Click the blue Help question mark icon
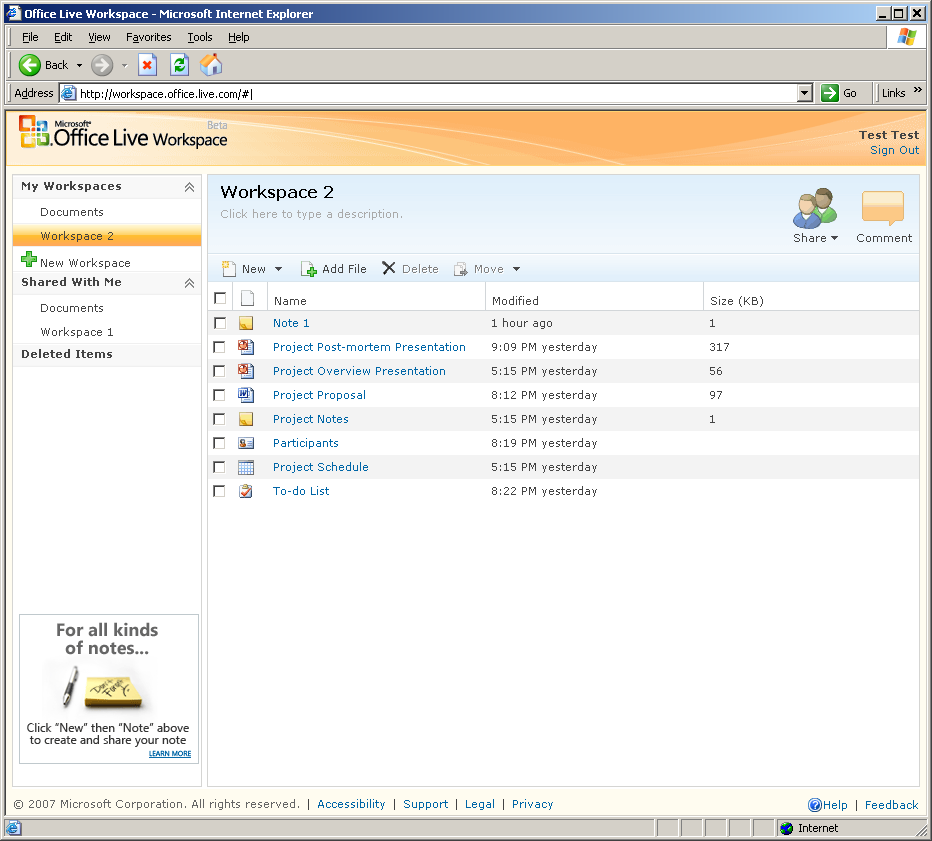This screenshot has height=841, width=932. point(814,805)
